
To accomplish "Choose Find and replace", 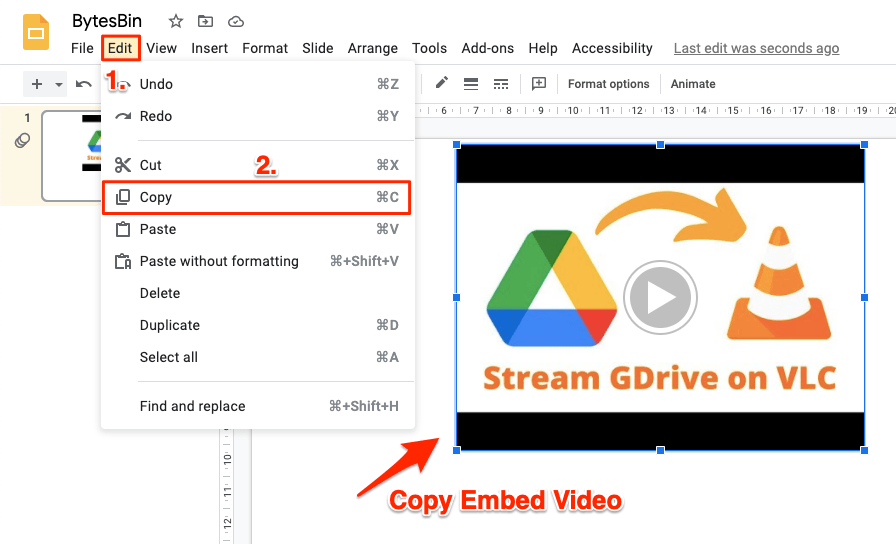I will point(258,406).
